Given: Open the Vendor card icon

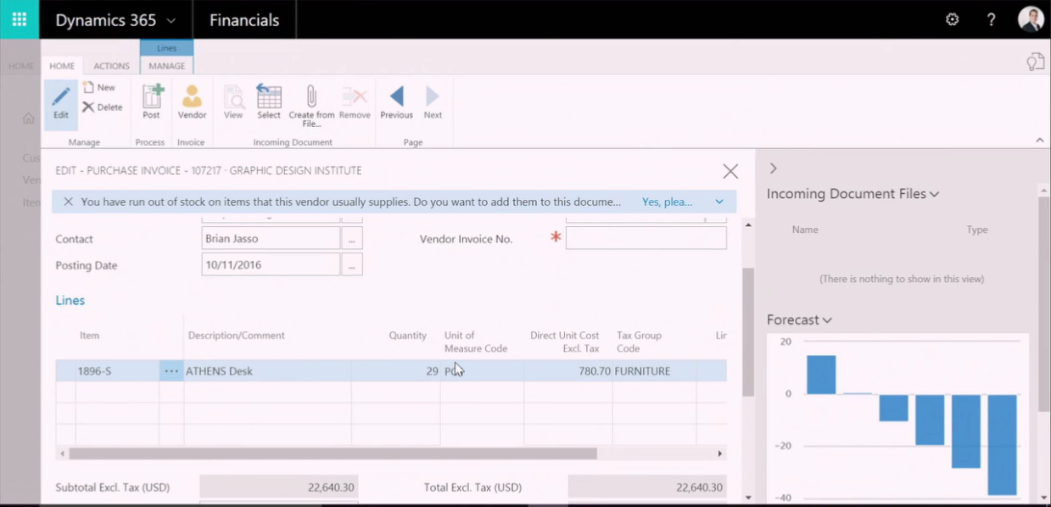Looking at the screenshot, I should click(192, 102).
